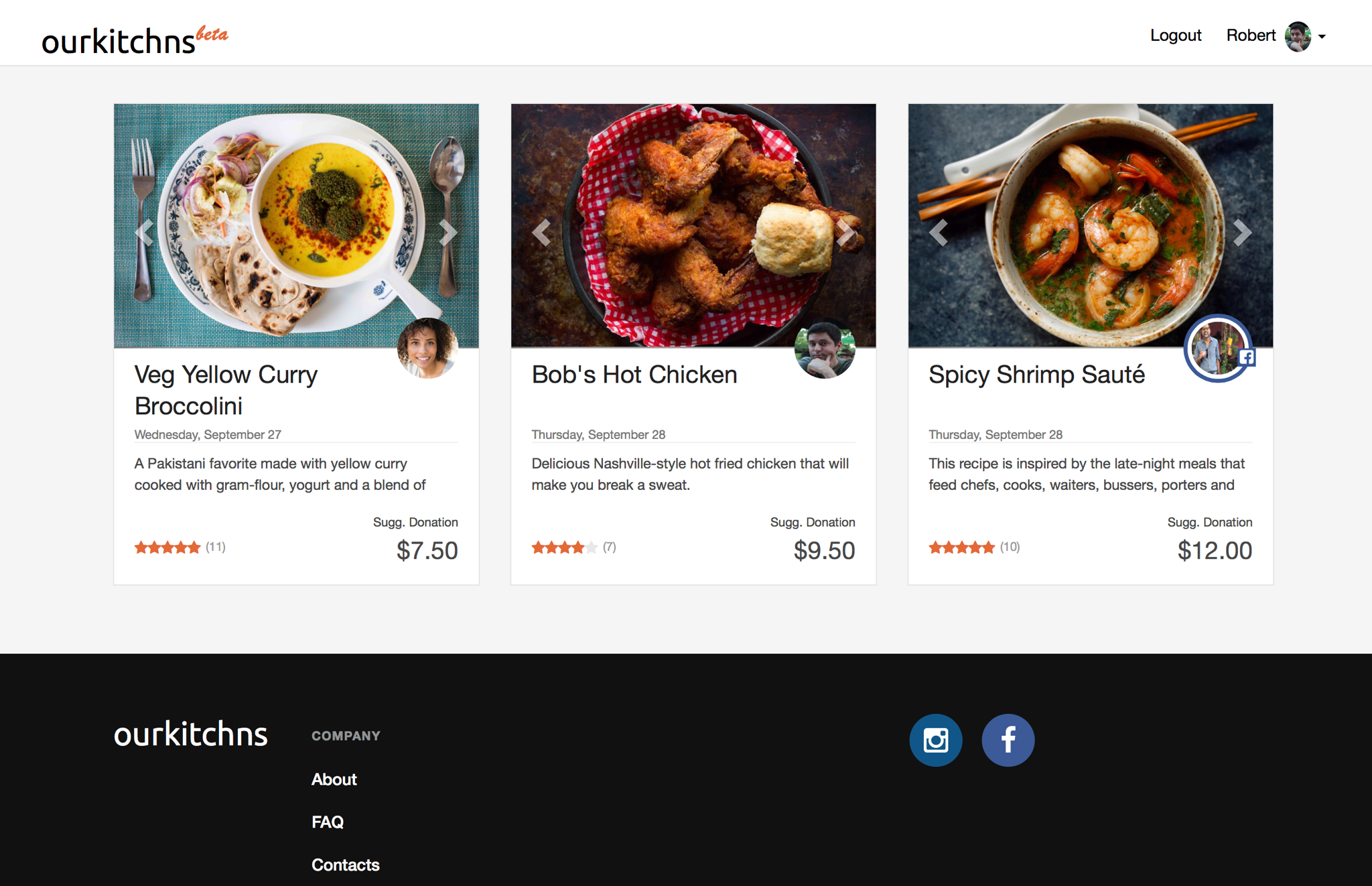This screenshot has height=886, width=1372.
Task: Click the Instagram icon in the footer
Action: tap(935, 739)
